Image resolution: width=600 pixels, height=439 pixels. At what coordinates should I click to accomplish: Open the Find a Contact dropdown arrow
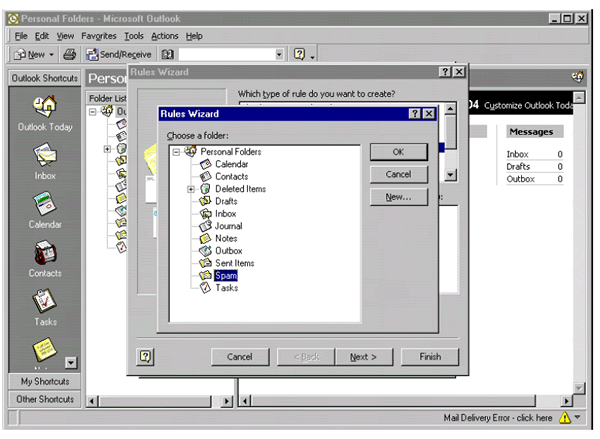(x=279, y=54)
